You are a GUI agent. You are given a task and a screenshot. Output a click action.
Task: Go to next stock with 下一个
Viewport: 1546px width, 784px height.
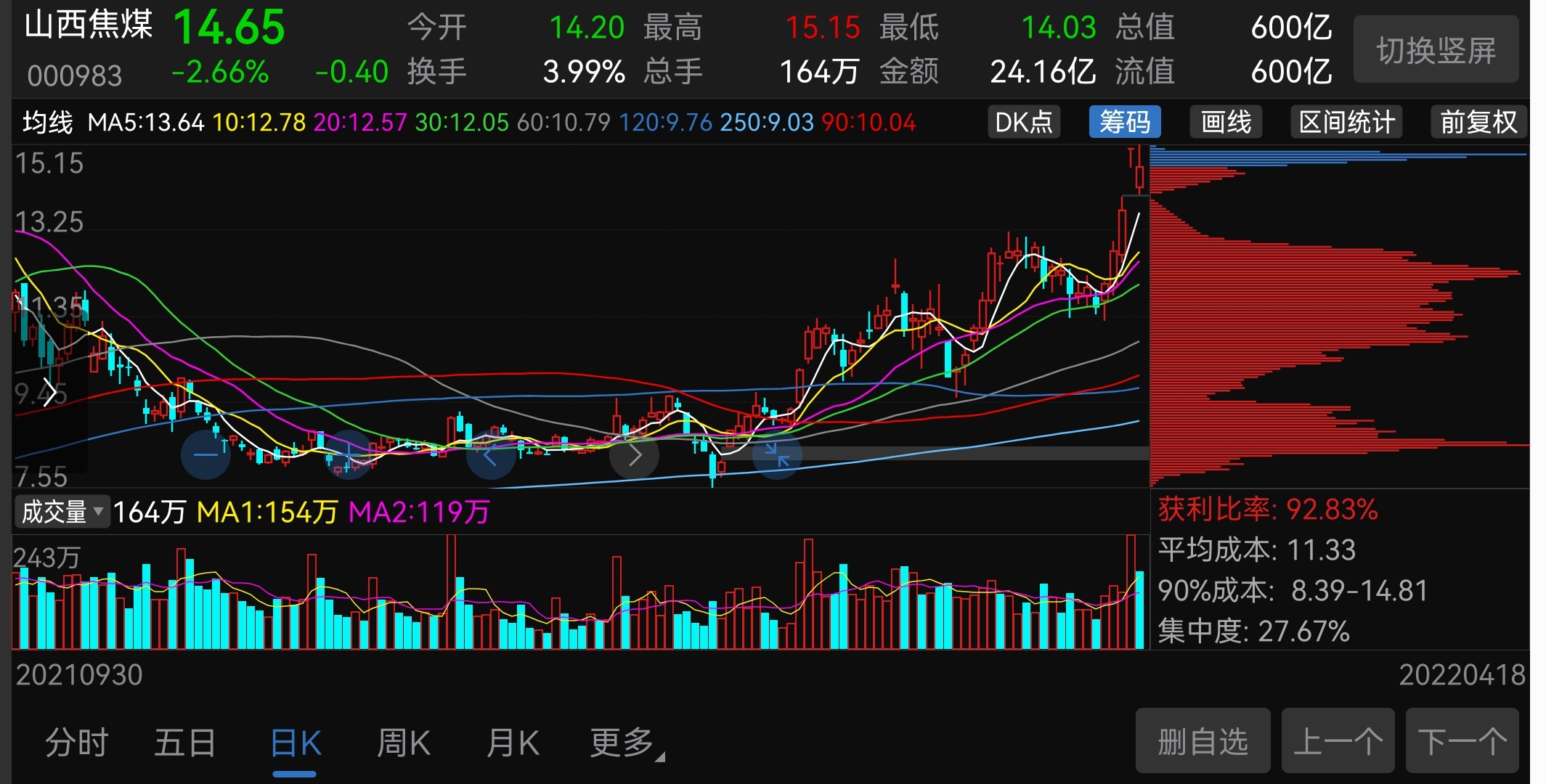tap(1462, 741)
